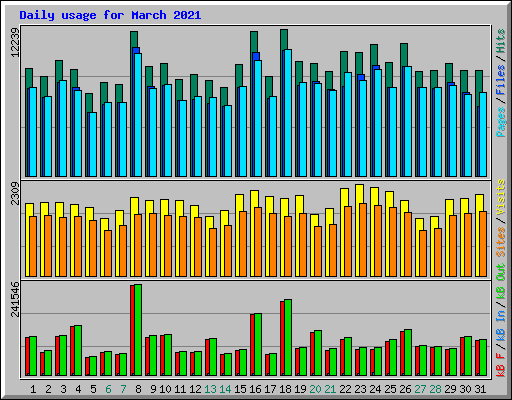Viewport: 512px width, 400px height.
Task: Click green weekend day 7 label
Action: click(x=123, y=389)
